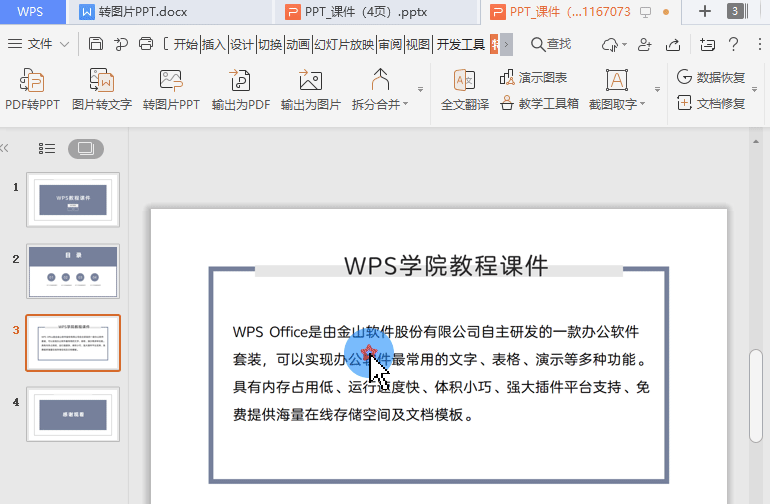Launch 数据恢复 data recovery
Screen dimensions: 770x504
point(711,78)
